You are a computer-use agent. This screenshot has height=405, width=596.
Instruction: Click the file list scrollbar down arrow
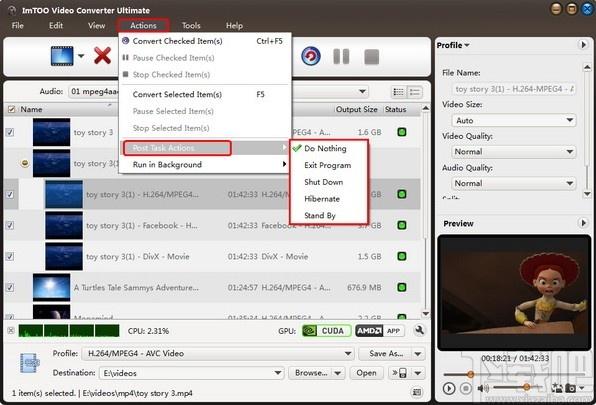pyautogui.click(x=426, y=314)
